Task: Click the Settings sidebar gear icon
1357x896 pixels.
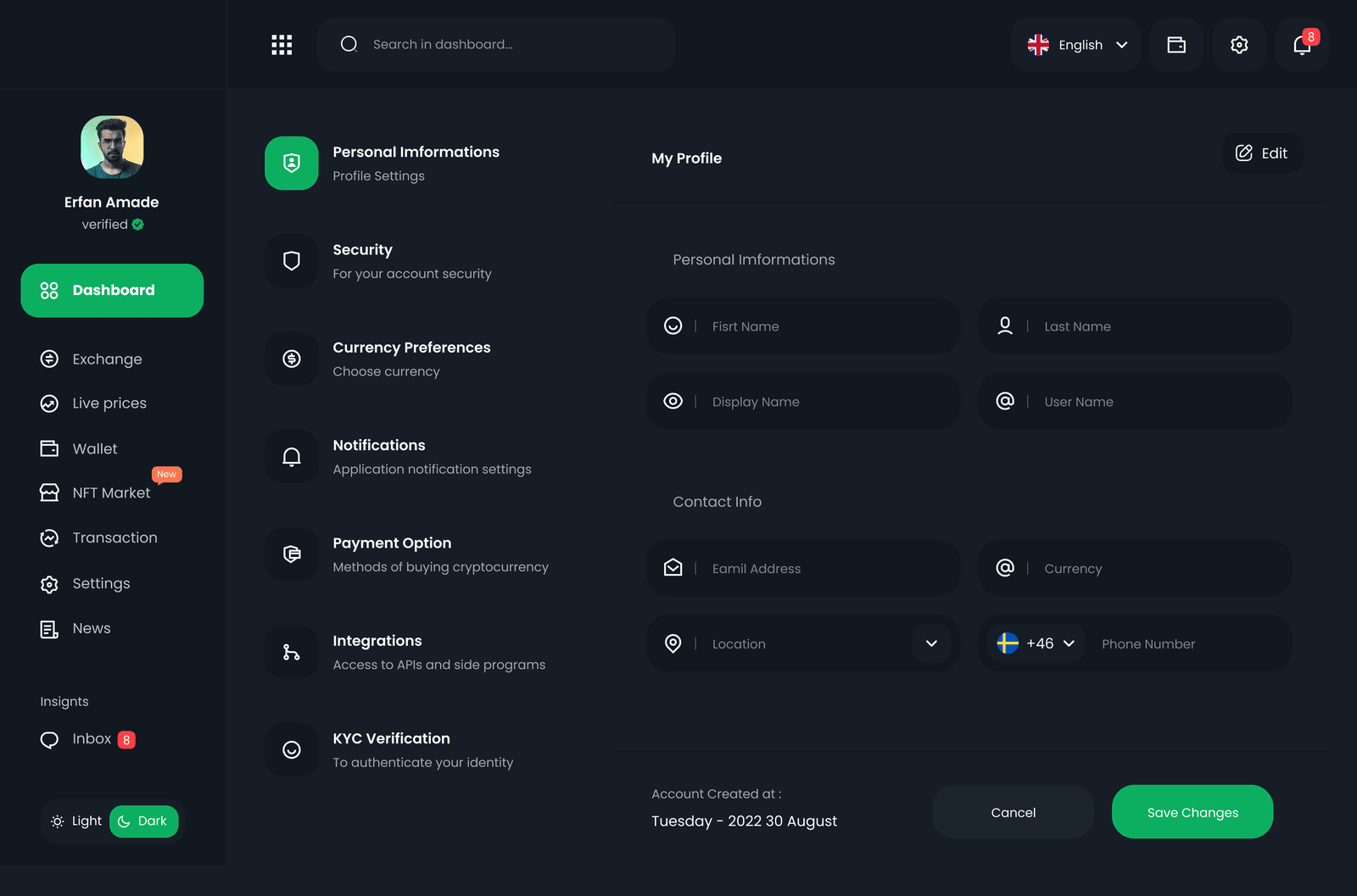Action: point(49,584)
